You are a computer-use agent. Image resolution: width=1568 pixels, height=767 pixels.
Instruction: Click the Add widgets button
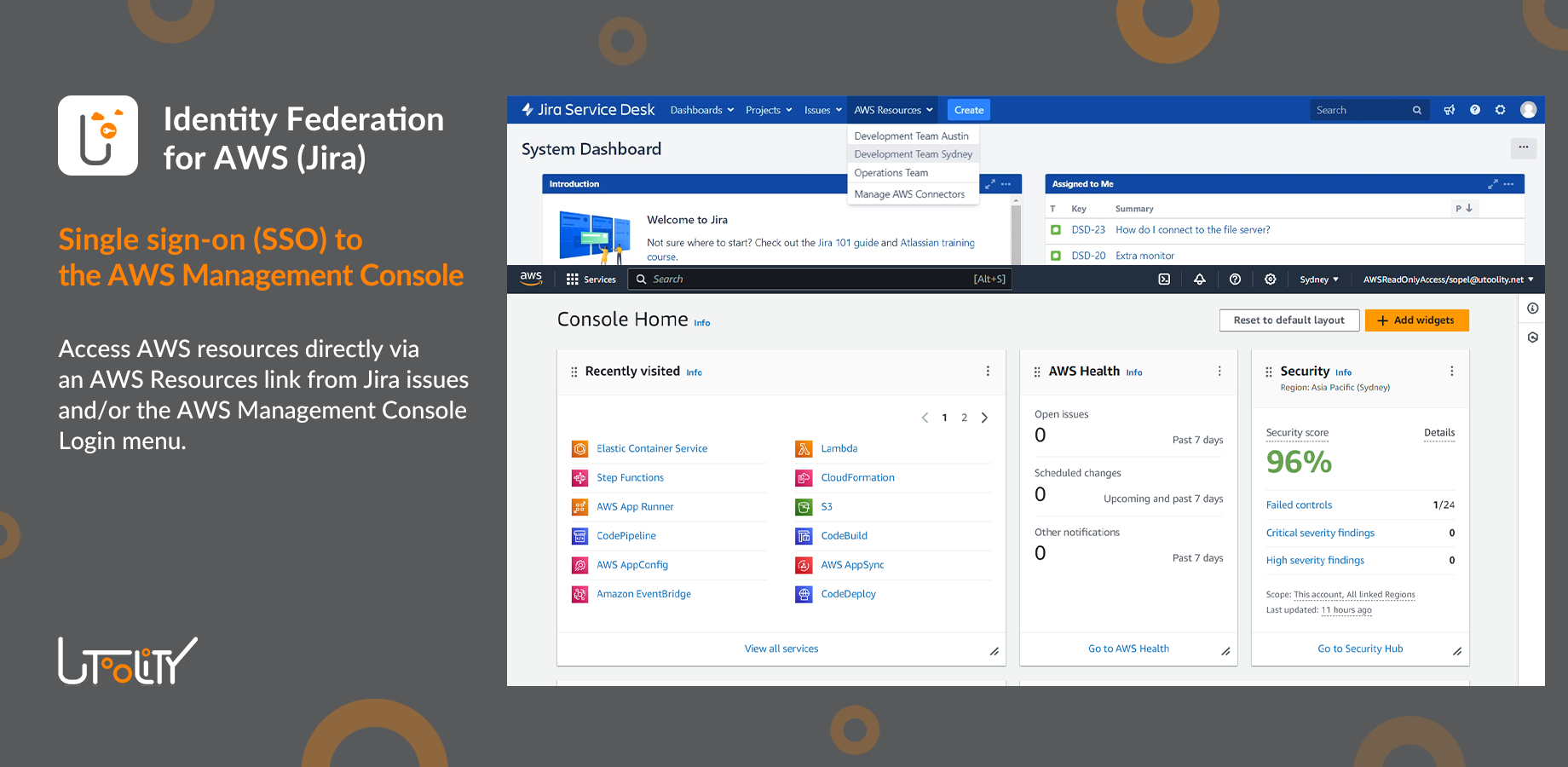[1417, 320]
